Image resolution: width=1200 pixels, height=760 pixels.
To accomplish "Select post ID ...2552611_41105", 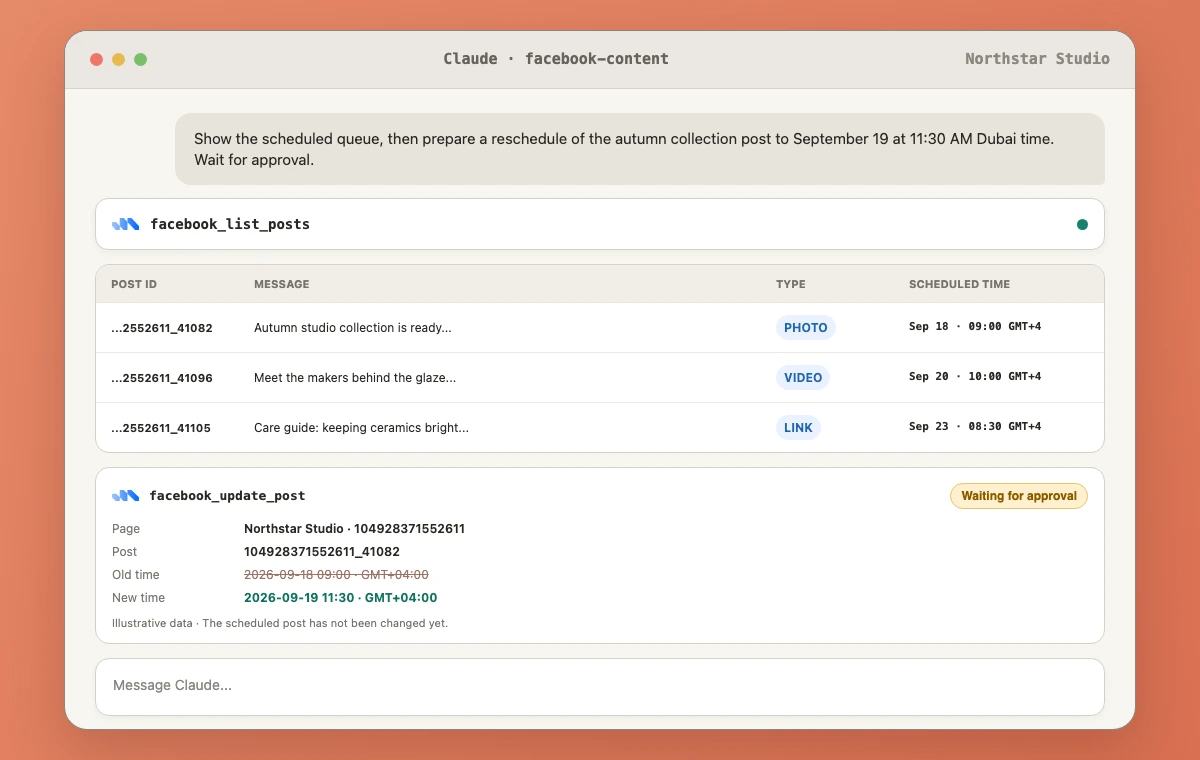I will click(x=162, y=428).
